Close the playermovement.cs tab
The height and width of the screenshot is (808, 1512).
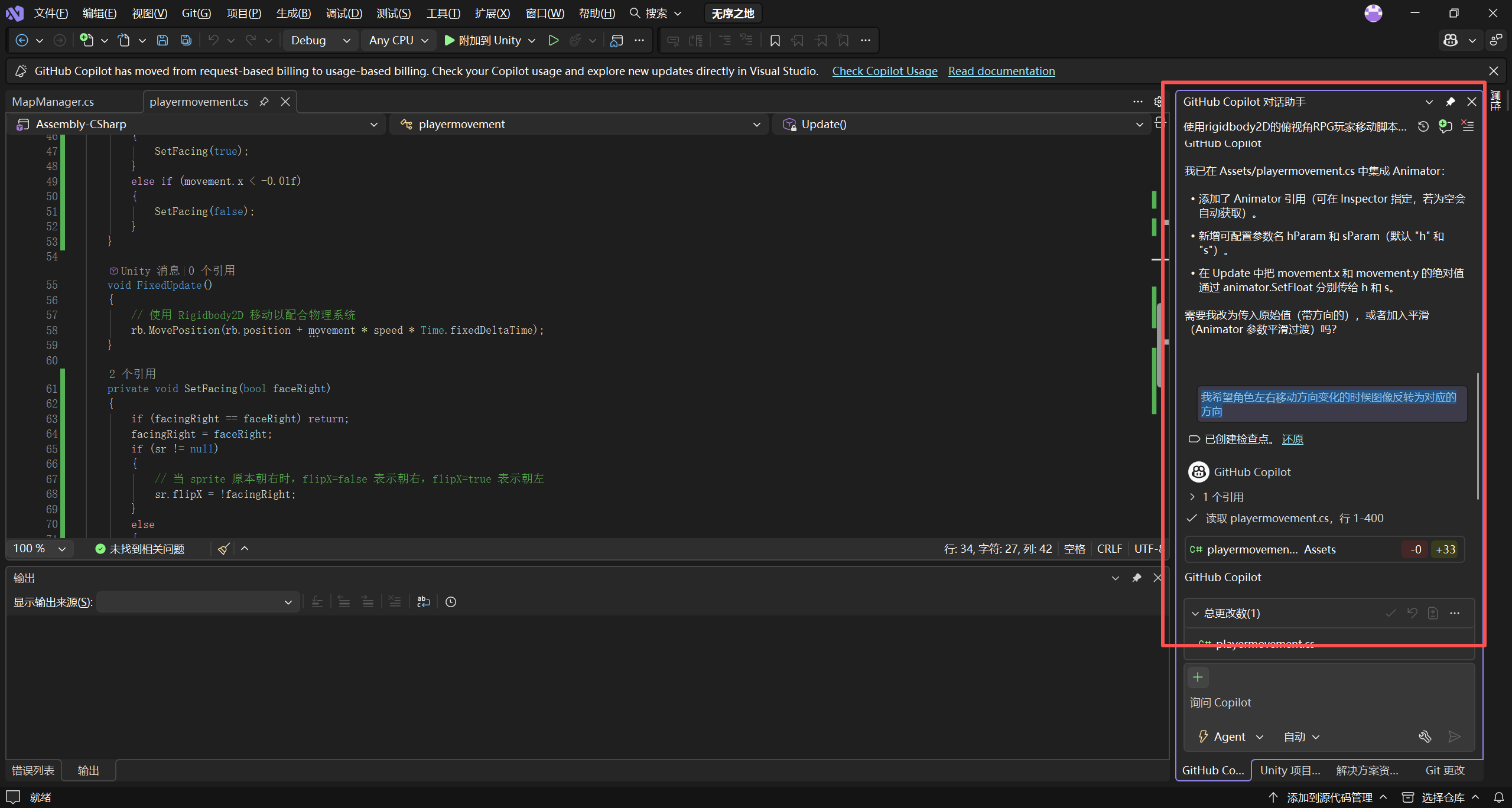285,102
